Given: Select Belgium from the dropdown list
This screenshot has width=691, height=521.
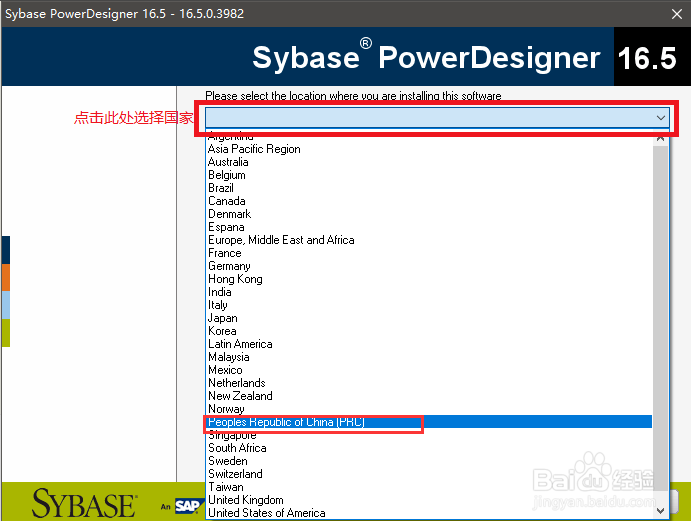Looking at the screenshot, I should [430, 175].
